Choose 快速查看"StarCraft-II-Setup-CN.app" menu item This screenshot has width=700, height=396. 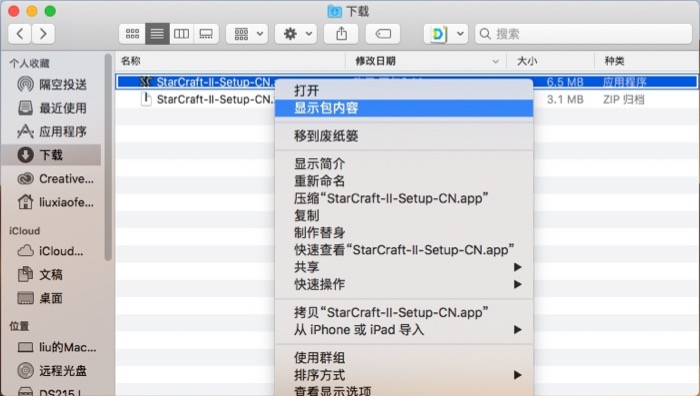click(404, 250)
